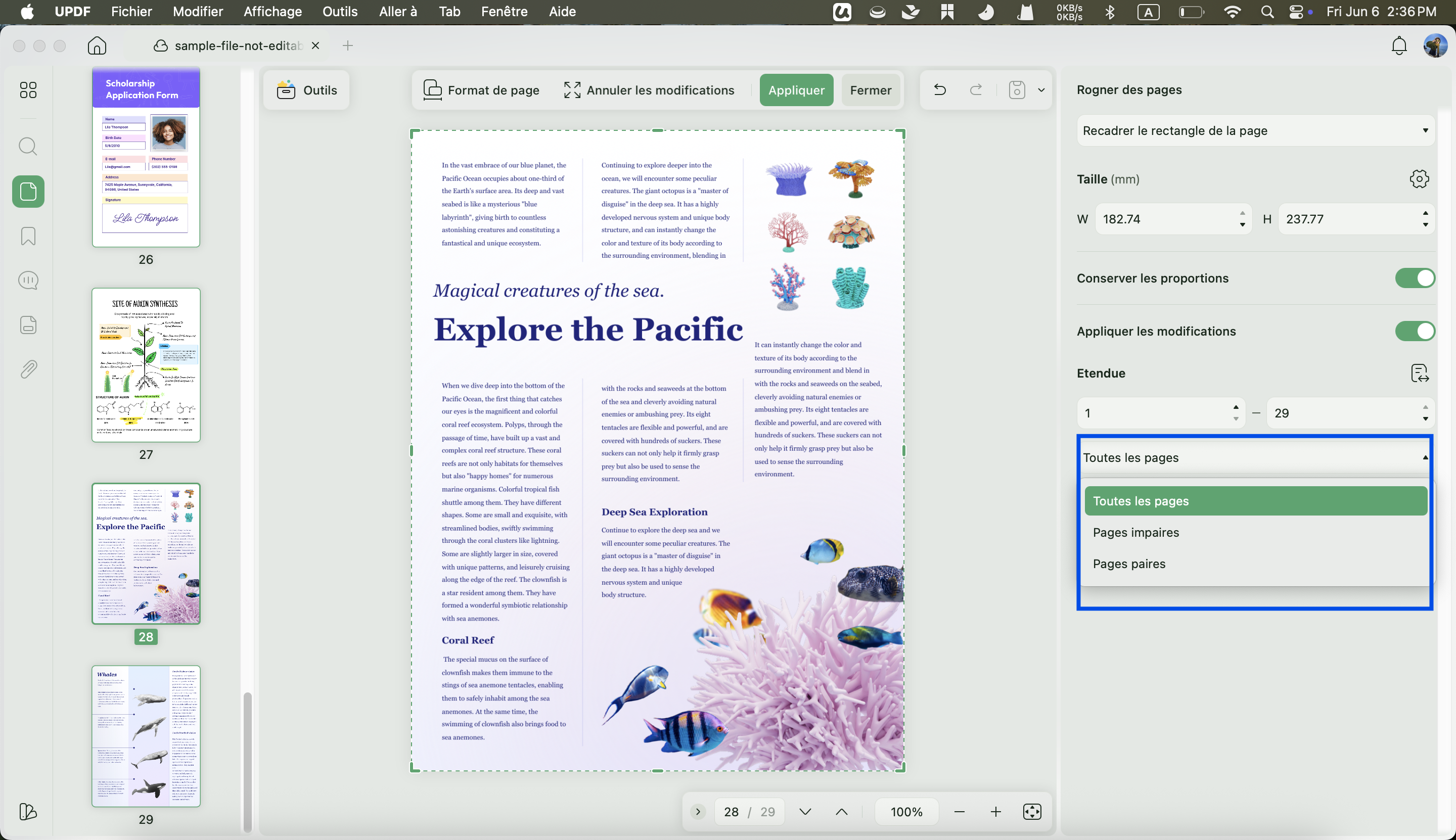Click the top center crop handle
This screenshot has height=840, width=1456.
(657, 130)
